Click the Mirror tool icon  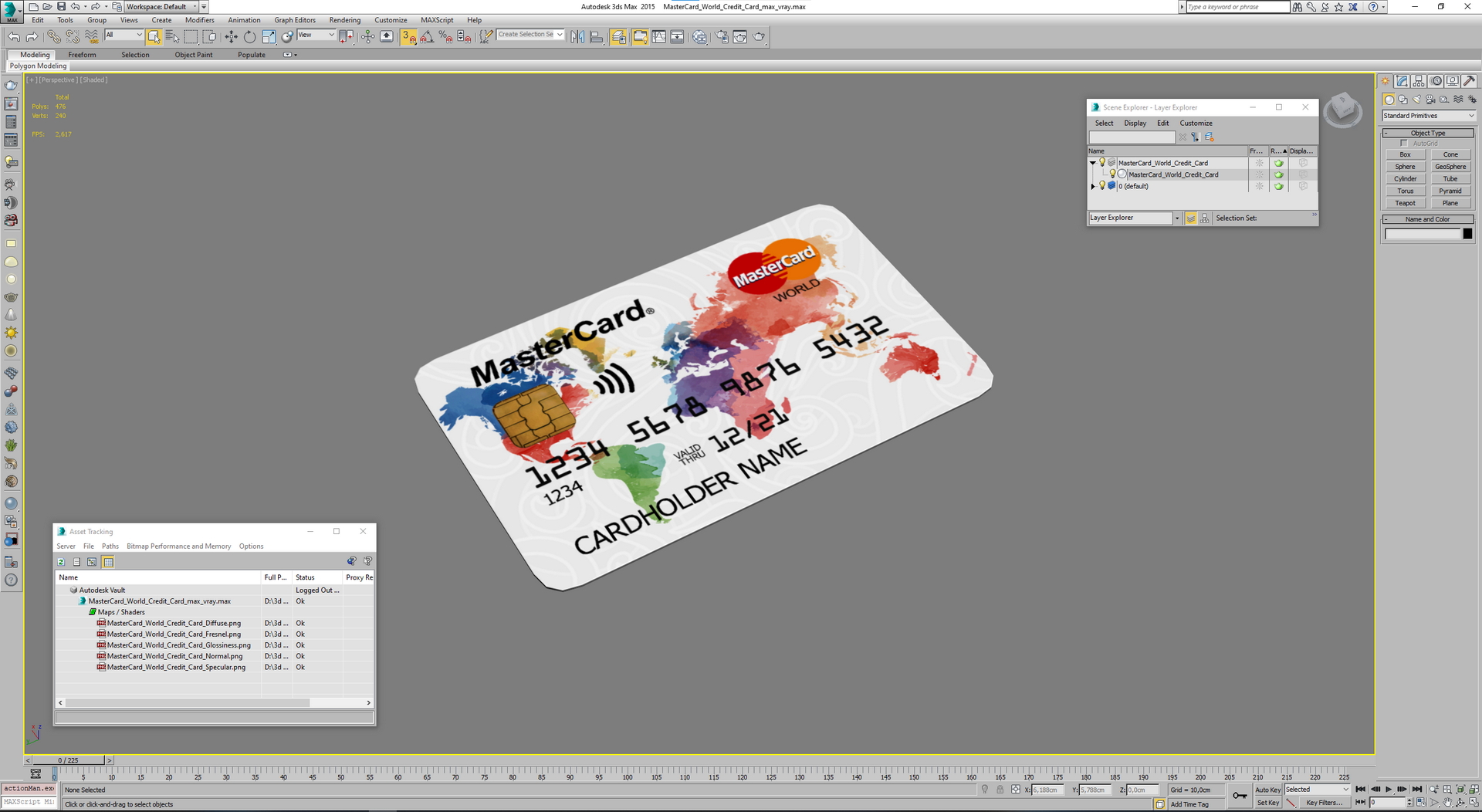click(577, 36)
